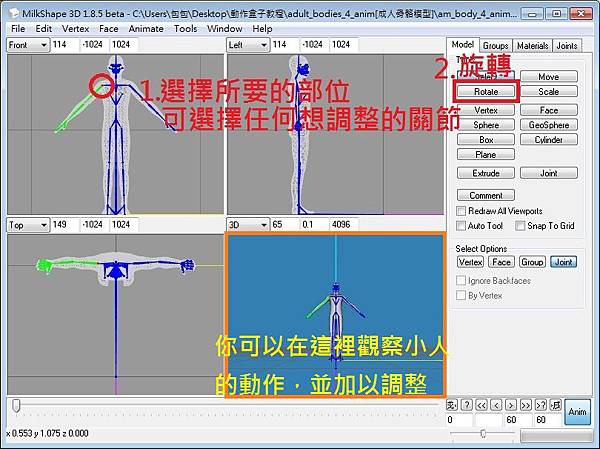Open the File menu
The width and height of the screenshot is (600, 449).
(18, 29)
